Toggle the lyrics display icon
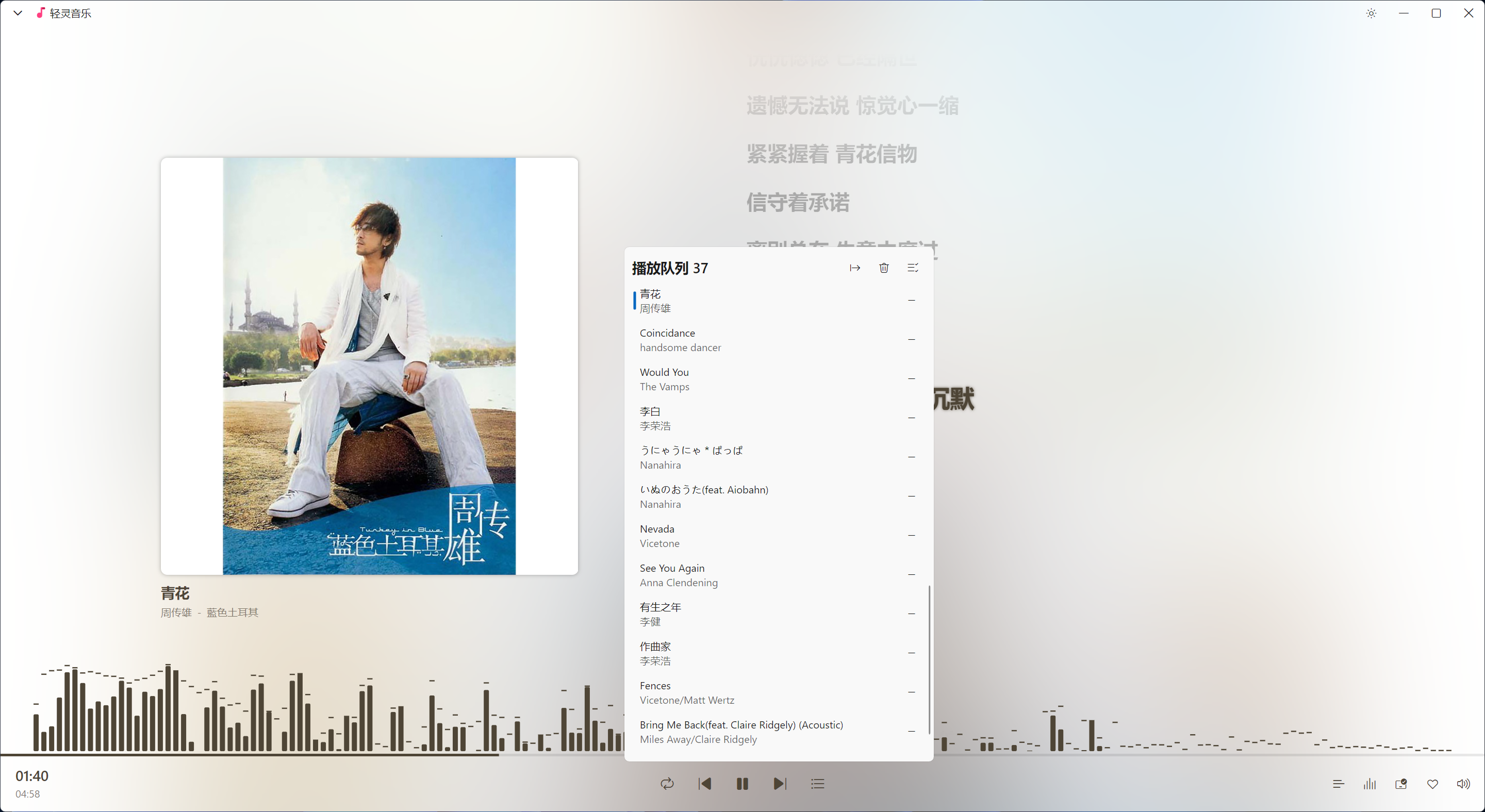Image resolution: width=1485 pixels, height=812 pixels. pos(1339,784)
